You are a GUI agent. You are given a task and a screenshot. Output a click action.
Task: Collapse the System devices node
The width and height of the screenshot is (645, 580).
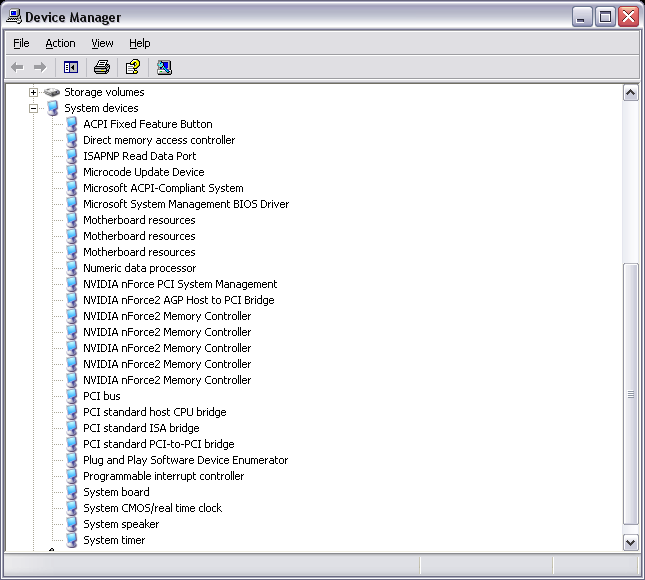click(x=33, y=108)
